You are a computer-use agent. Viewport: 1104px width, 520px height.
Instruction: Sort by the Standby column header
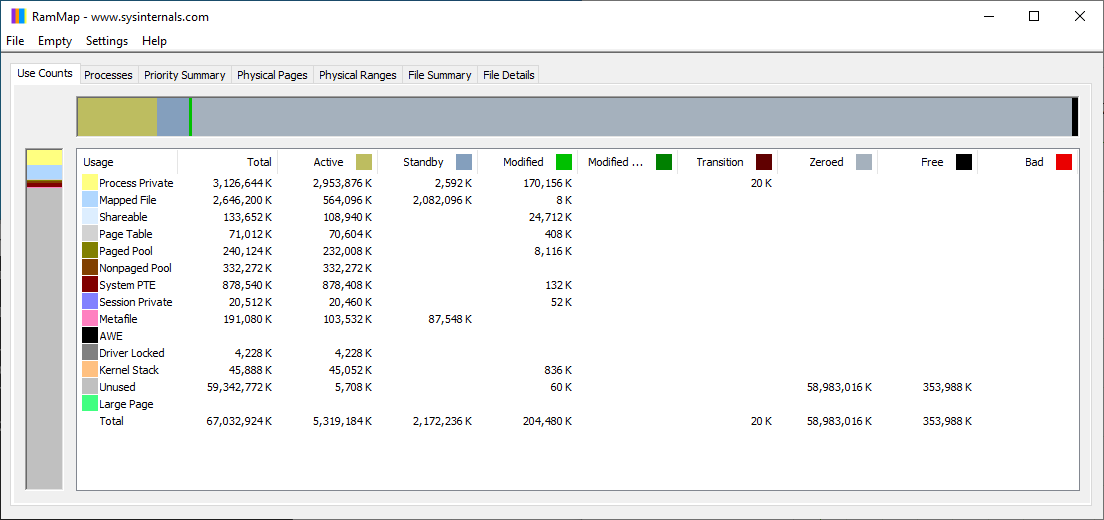click(x=427, y=163)
